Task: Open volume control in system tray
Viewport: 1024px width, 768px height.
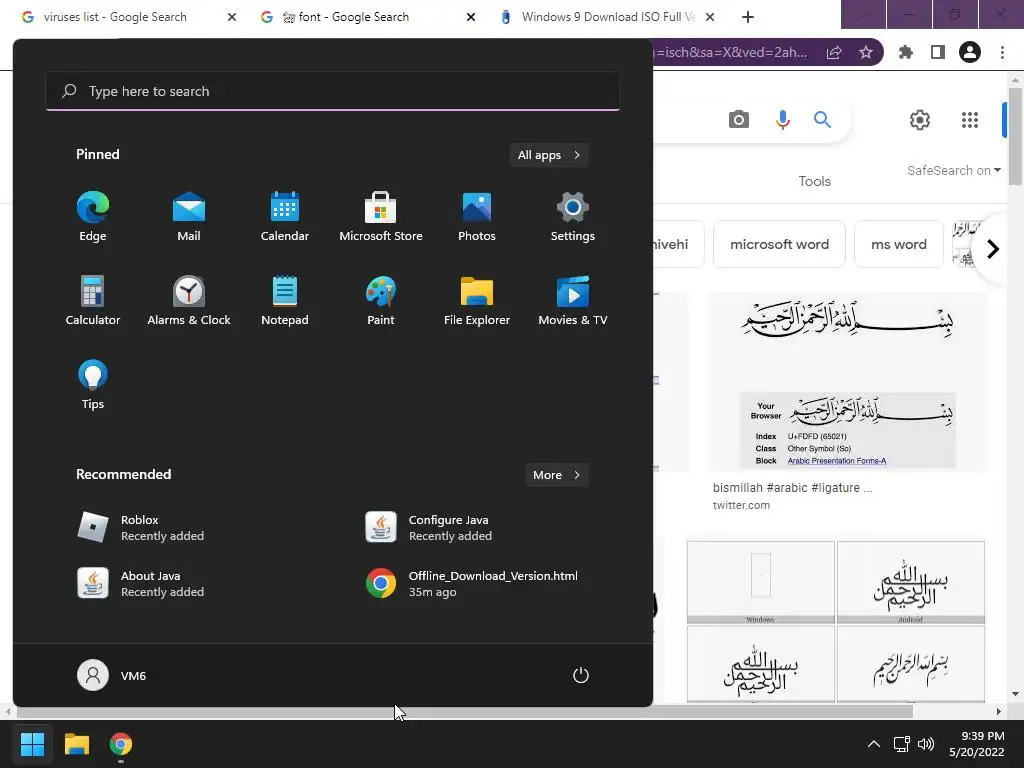Action: pos(925,744)
